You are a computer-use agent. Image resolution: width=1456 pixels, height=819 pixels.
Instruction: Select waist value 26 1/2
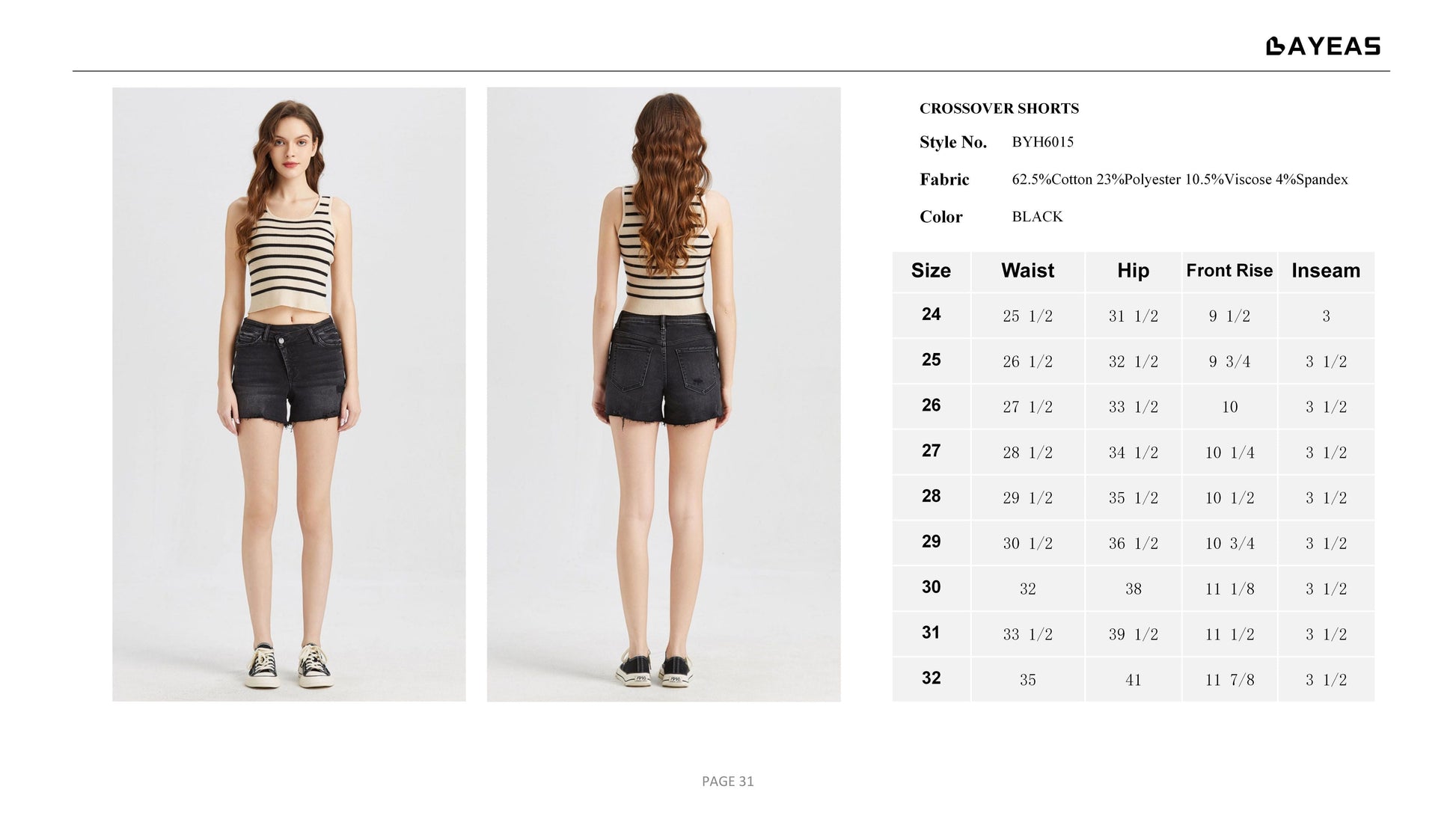pos(1027,362)
